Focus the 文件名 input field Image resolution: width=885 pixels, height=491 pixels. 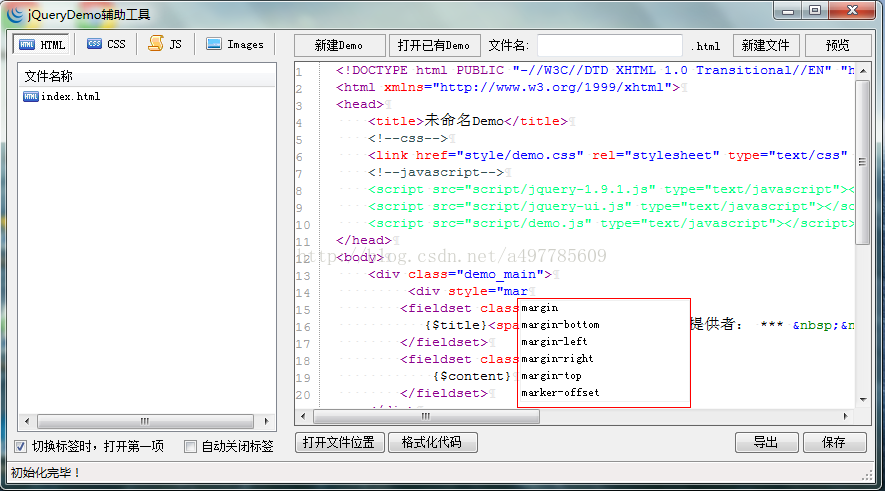click(x=610, y=45)
